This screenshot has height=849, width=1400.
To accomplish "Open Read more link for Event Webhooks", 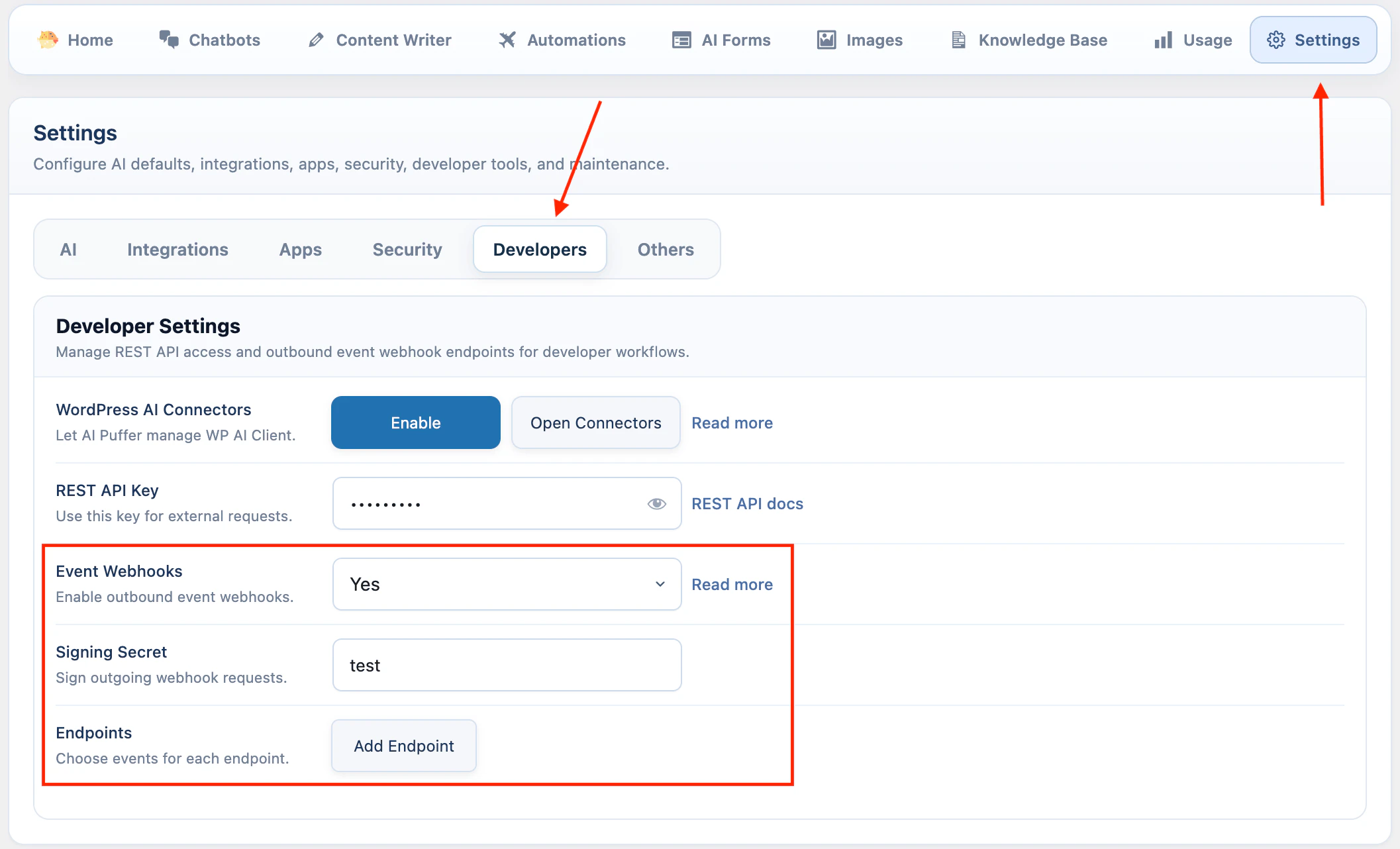I will point(732,584).
